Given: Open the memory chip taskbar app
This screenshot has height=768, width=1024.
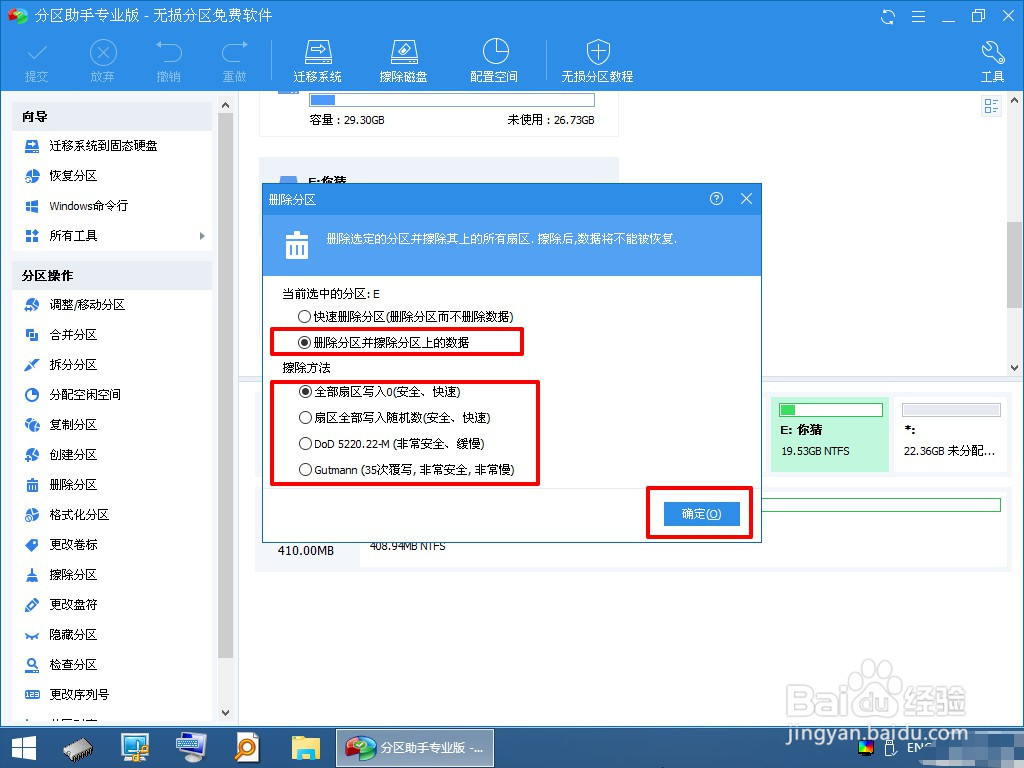Looking at the screenshot, I should [78, 748].
